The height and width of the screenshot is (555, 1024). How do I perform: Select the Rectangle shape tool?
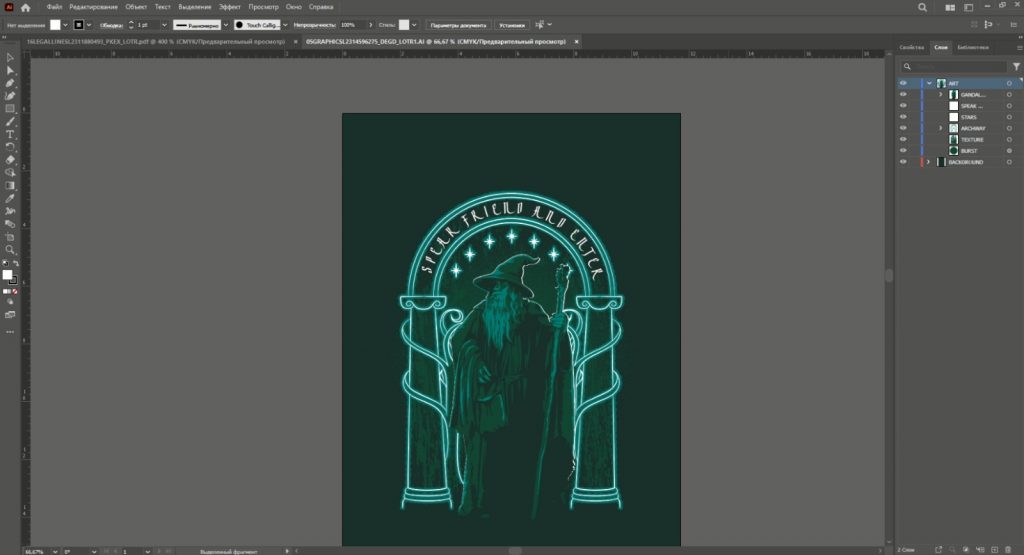point(10,108)
